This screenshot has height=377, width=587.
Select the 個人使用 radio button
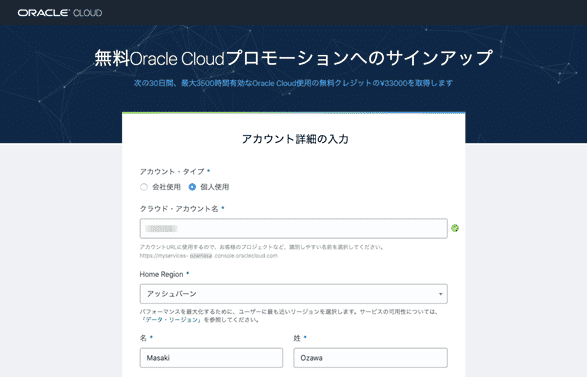pos(192,187)
